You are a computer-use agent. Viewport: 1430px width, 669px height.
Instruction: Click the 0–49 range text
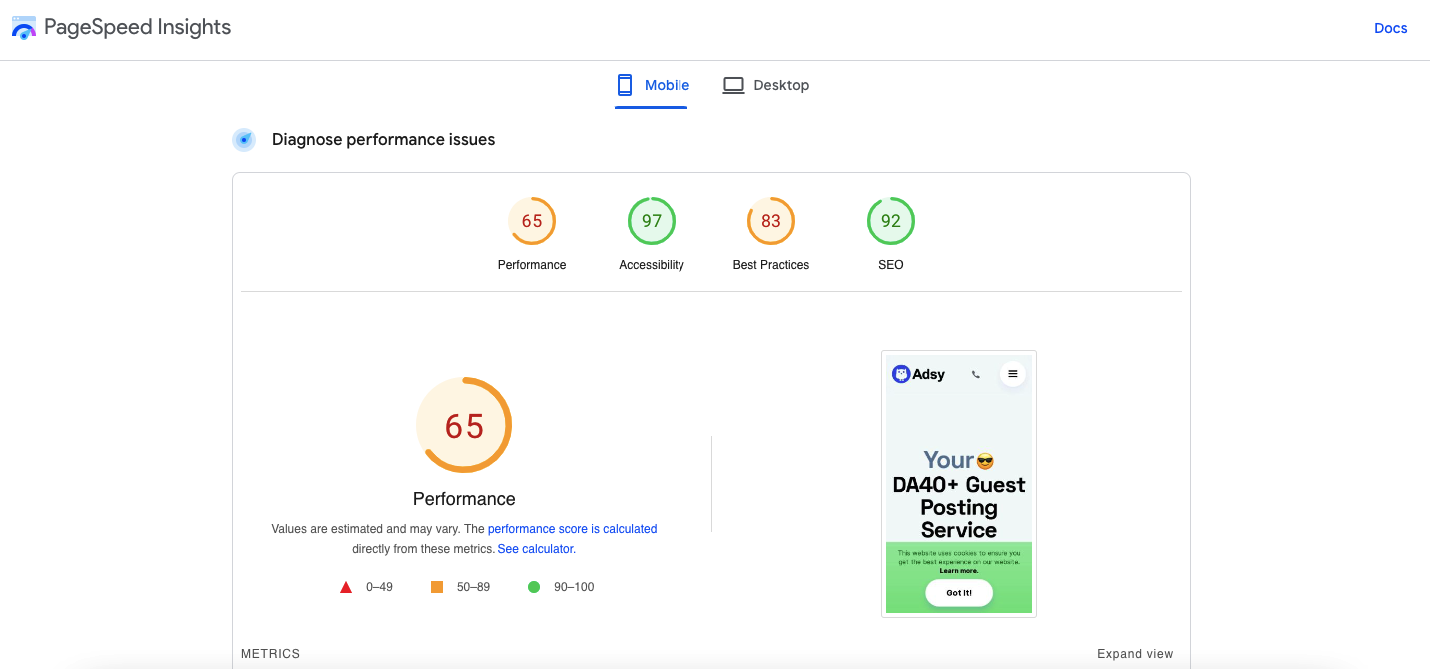380,587
